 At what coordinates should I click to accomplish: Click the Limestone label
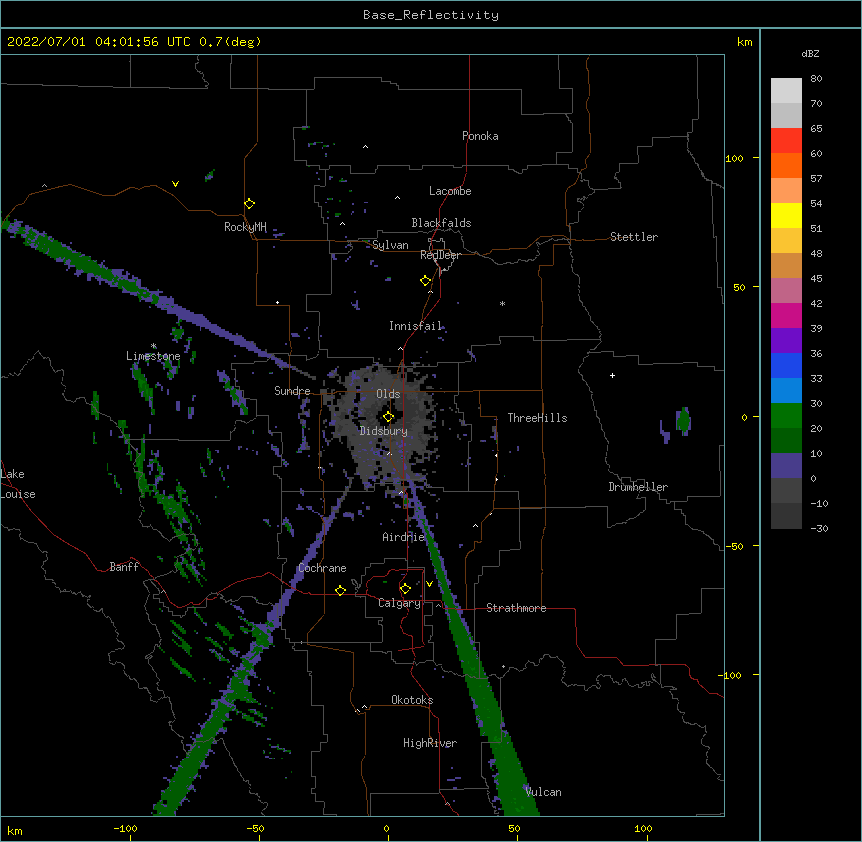point(153,356)
